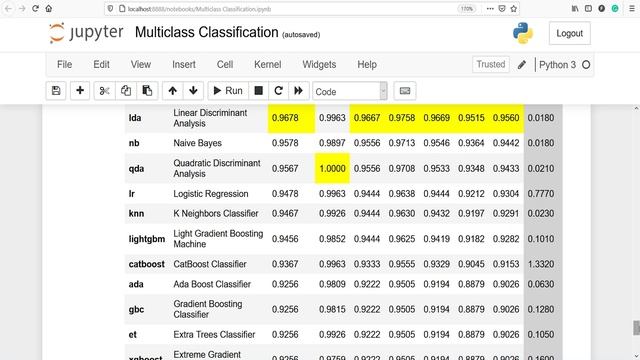The height and width of the screenshot is (360, 640).
Task: Open the command palette keyboard icon
Action: tap(405, 91)
